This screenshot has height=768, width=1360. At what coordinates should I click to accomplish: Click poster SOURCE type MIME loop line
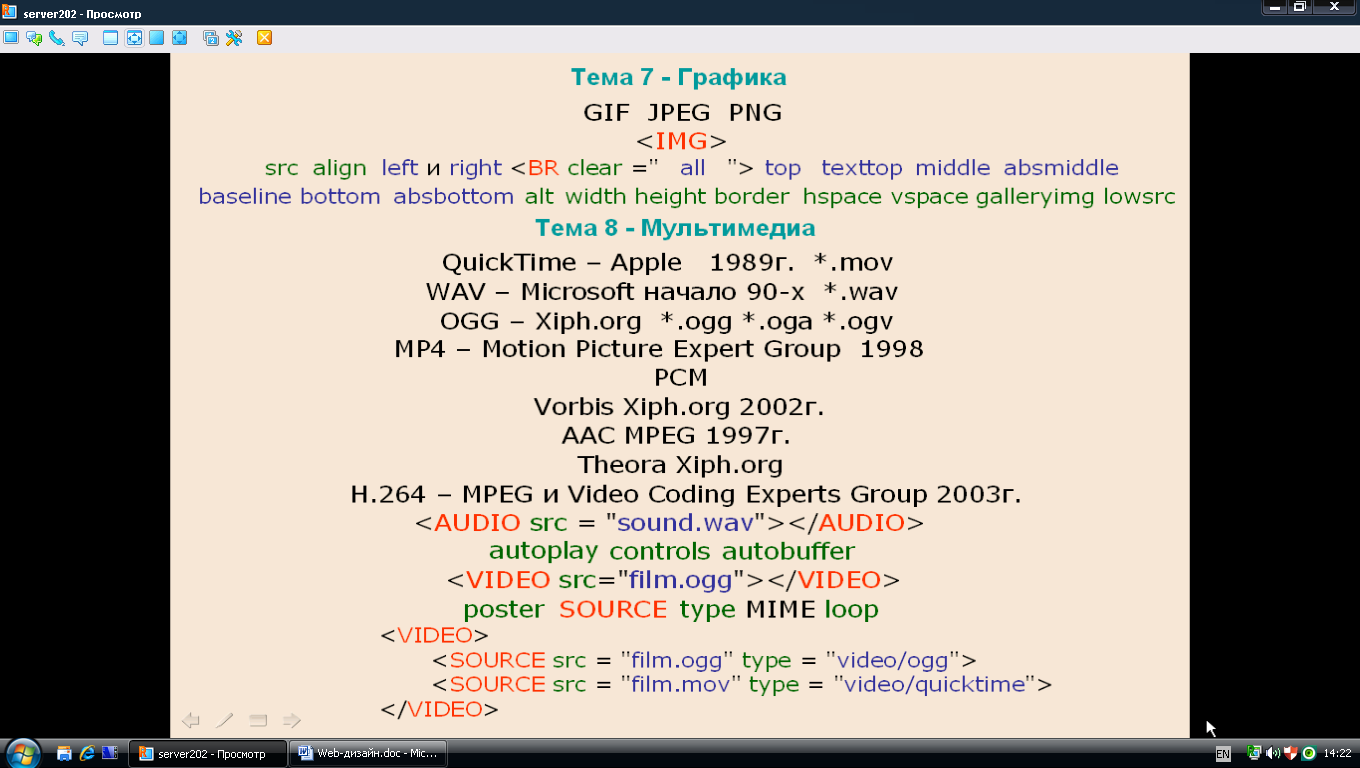click(x=671, y=609)
